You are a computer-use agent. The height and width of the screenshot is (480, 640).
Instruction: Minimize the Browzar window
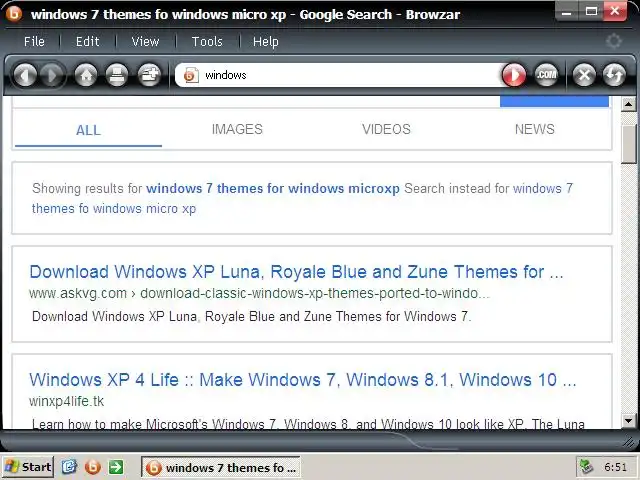(567, 11)
